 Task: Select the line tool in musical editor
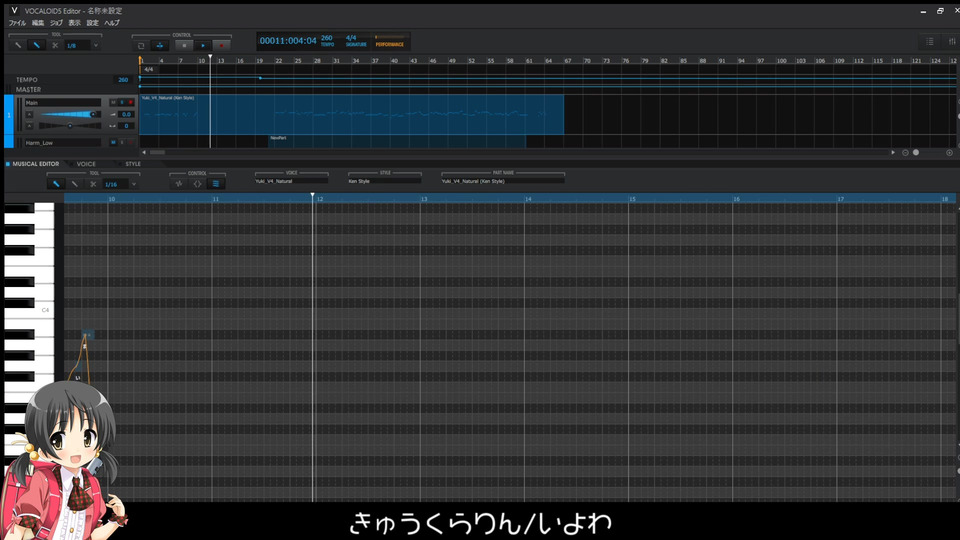tap(75, 184)
